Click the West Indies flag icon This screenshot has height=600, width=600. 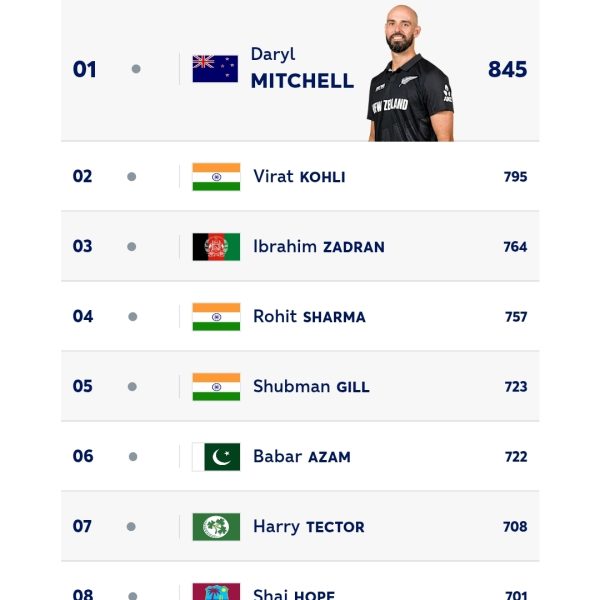216,592
